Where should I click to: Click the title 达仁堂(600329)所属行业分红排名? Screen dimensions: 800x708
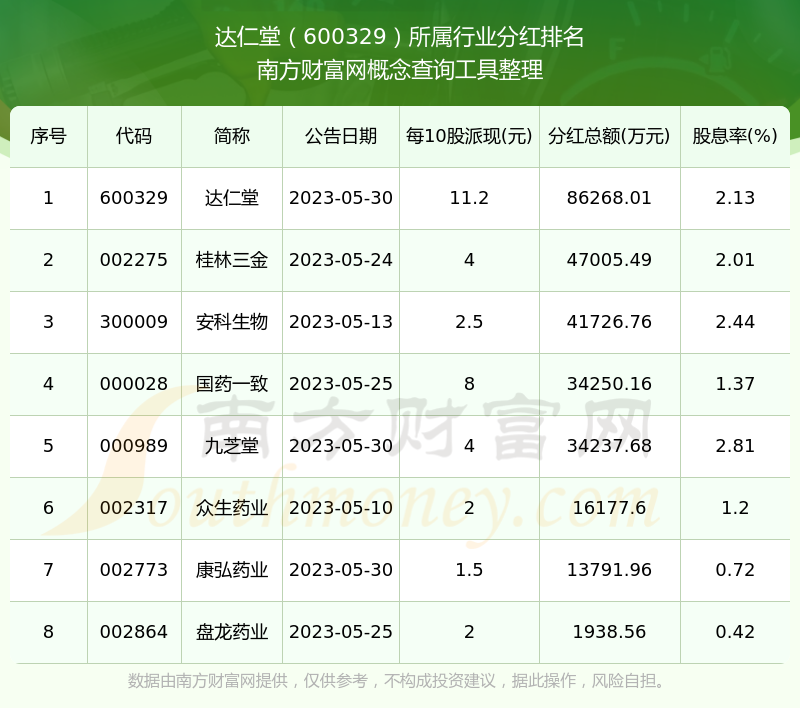pyautogui.click(x=400, y=38)
